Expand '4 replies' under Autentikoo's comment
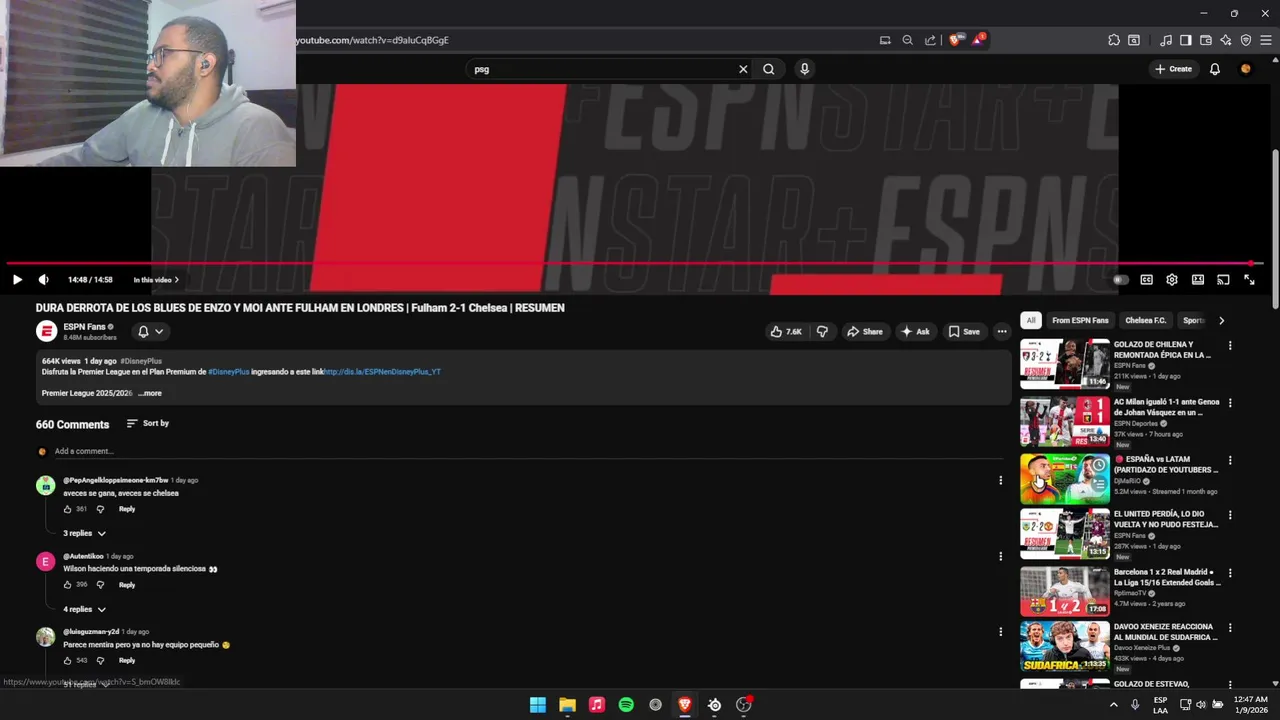The height and width of the screenshot is (720, 1280). 84,609
